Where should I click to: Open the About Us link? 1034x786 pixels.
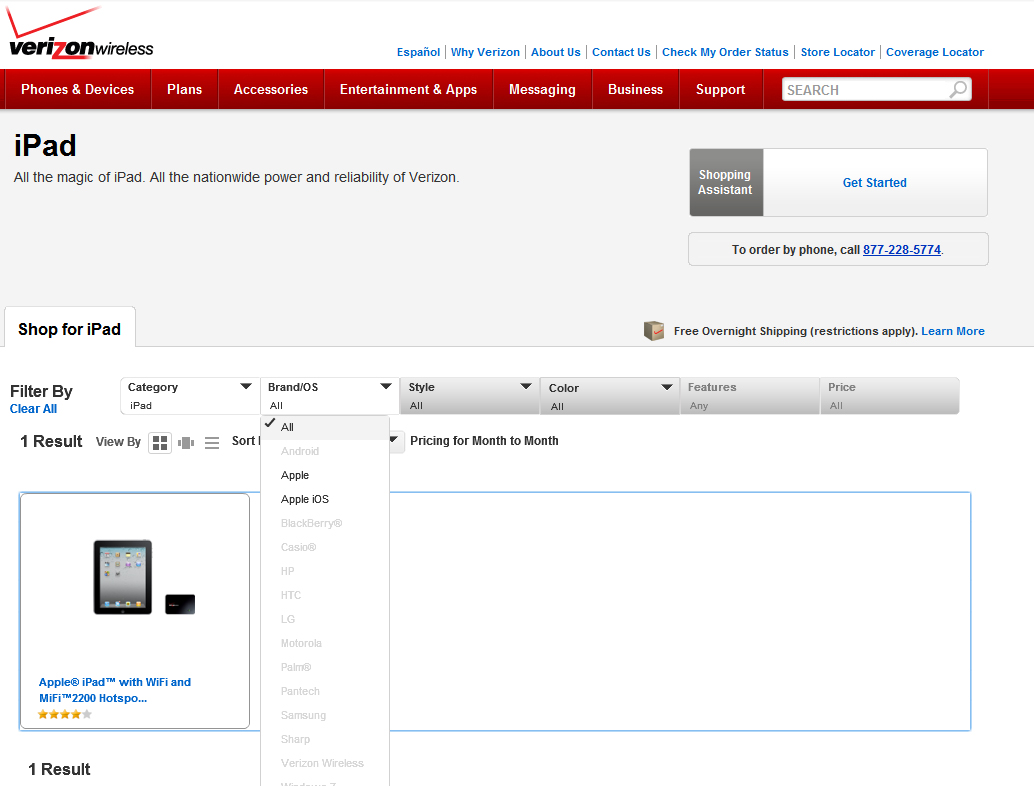(556, 52)
